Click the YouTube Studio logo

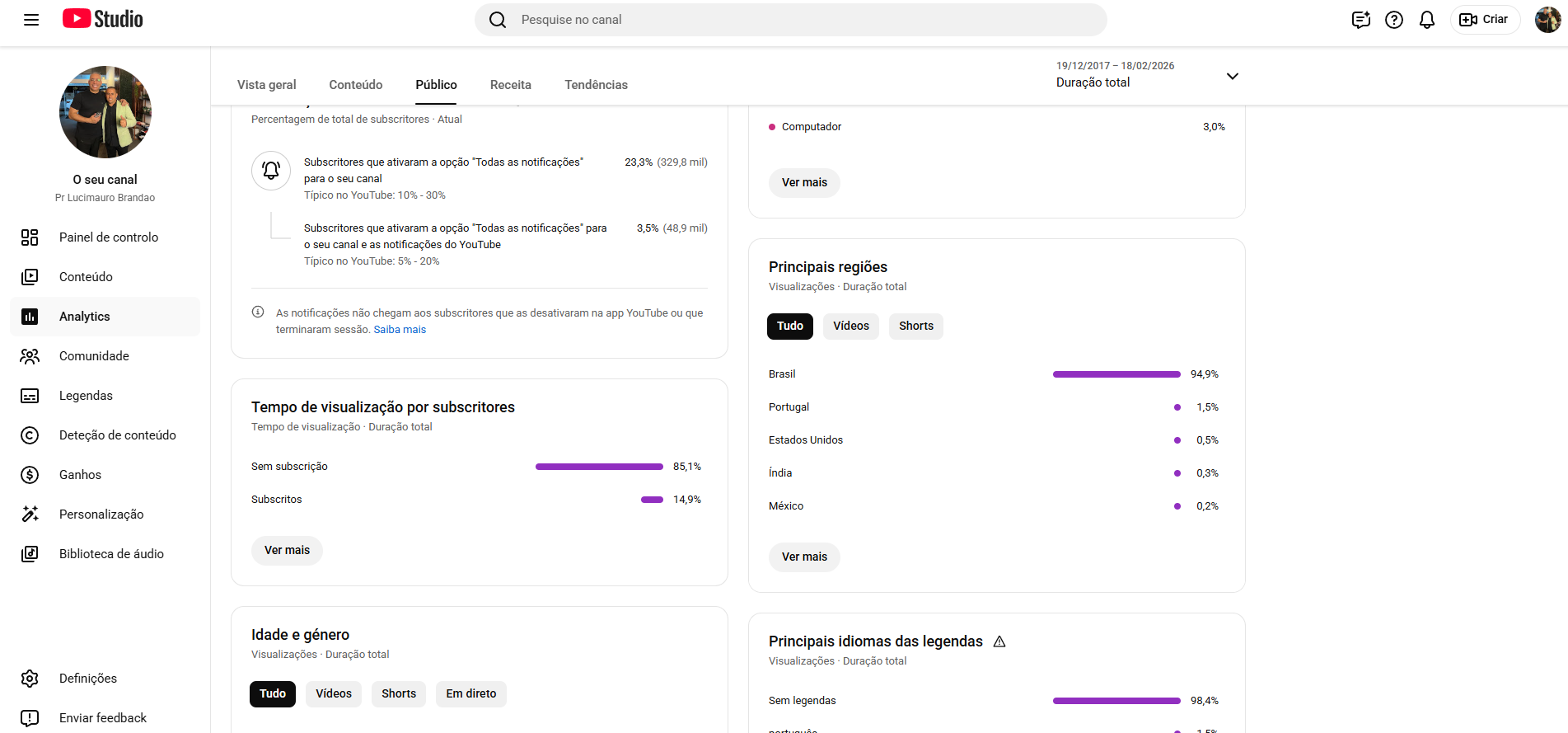[x=103, y=19]
